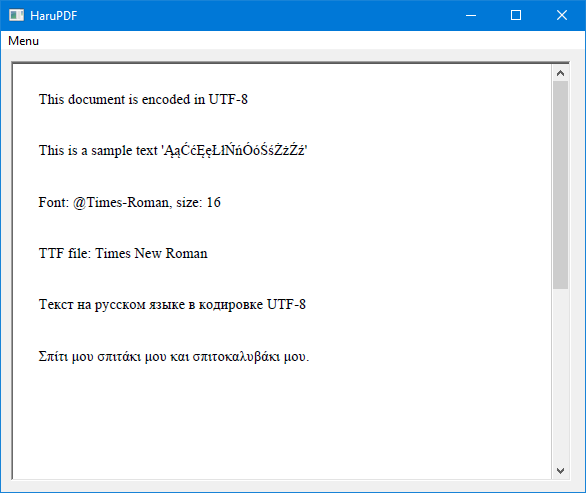
Task: Click the word 'UTF-8' in first line
Action: [x=228, y=99]
